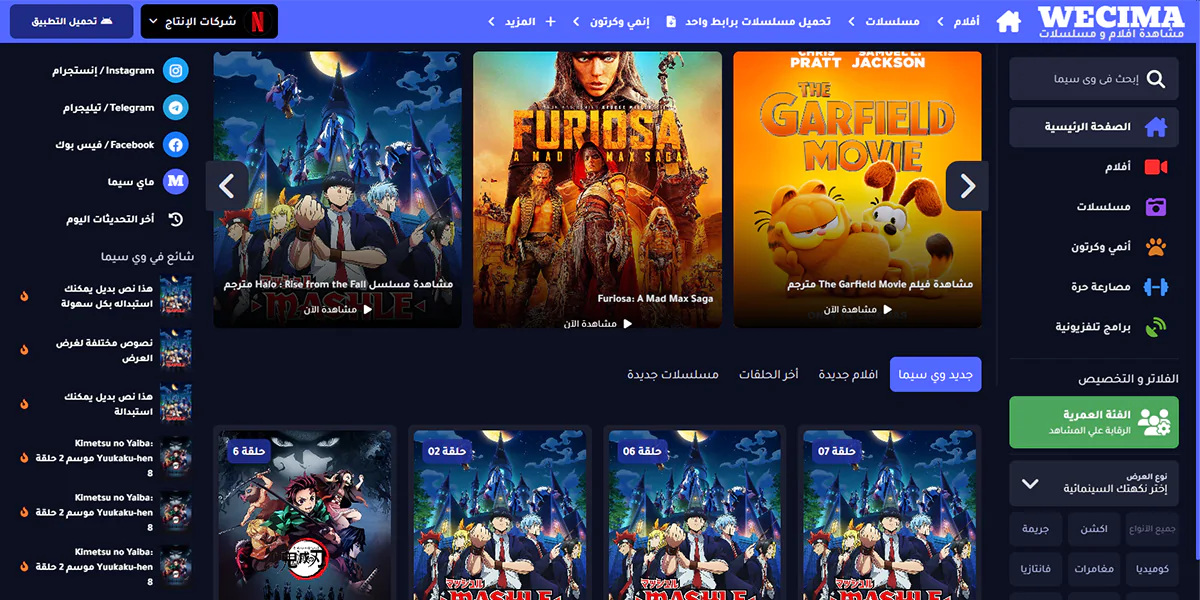Open the Furiosa poster slide

coord(598,190)
